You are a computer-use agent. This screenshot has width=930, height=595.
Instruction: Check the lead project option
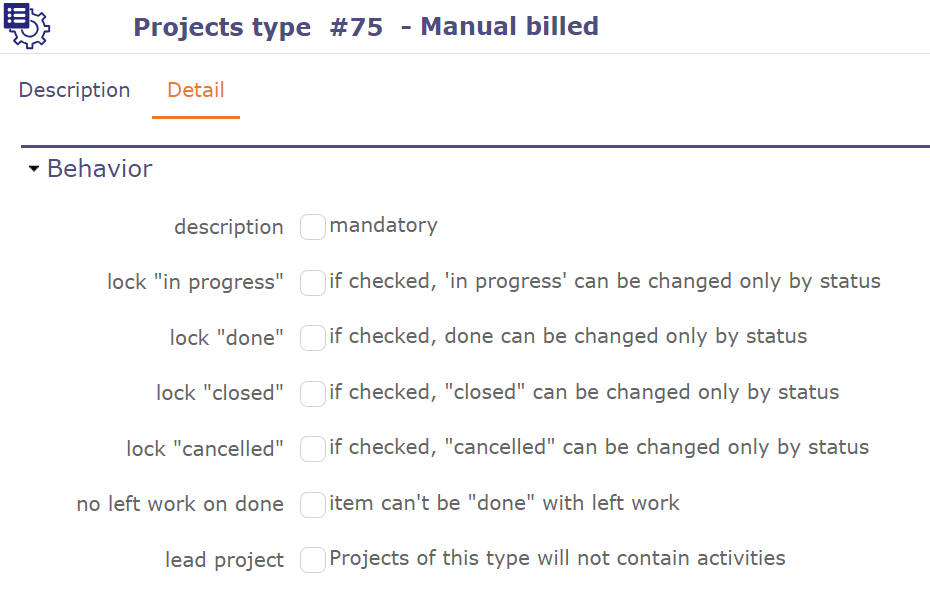(312, 560)
